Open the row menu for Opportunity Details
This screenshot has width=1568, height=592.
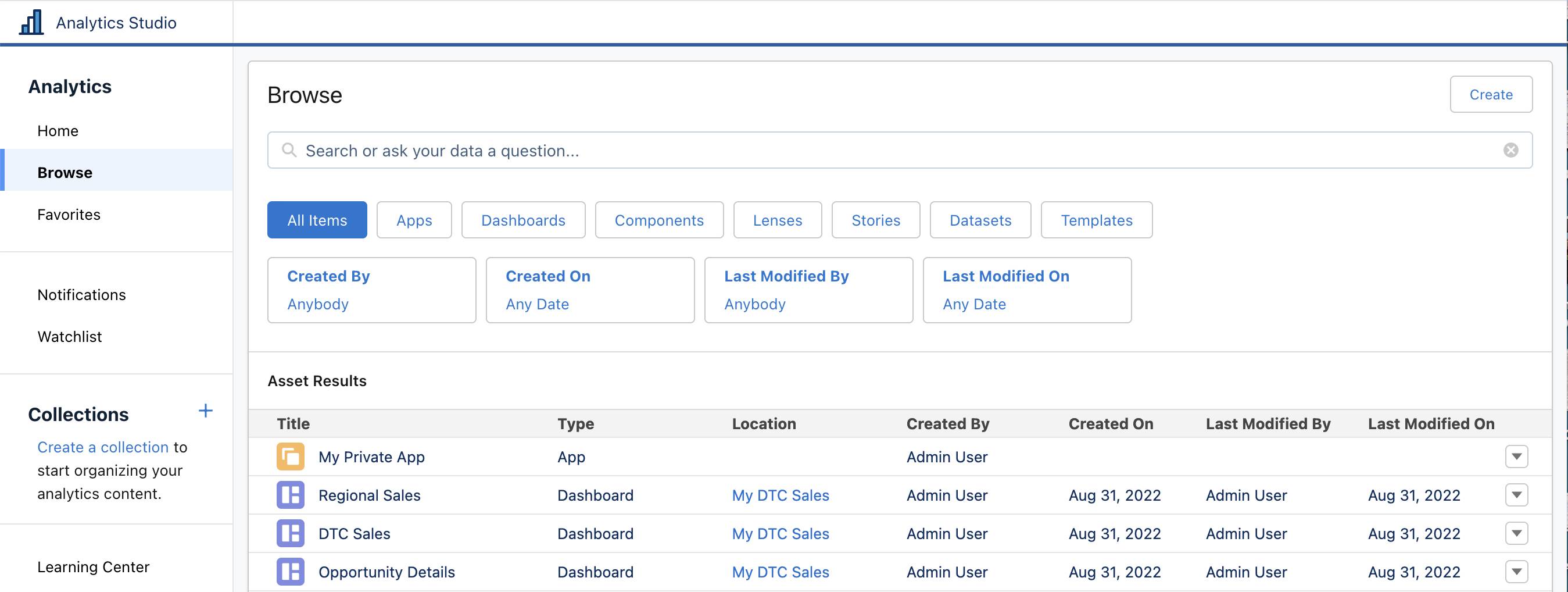(x=1516, y=572)
